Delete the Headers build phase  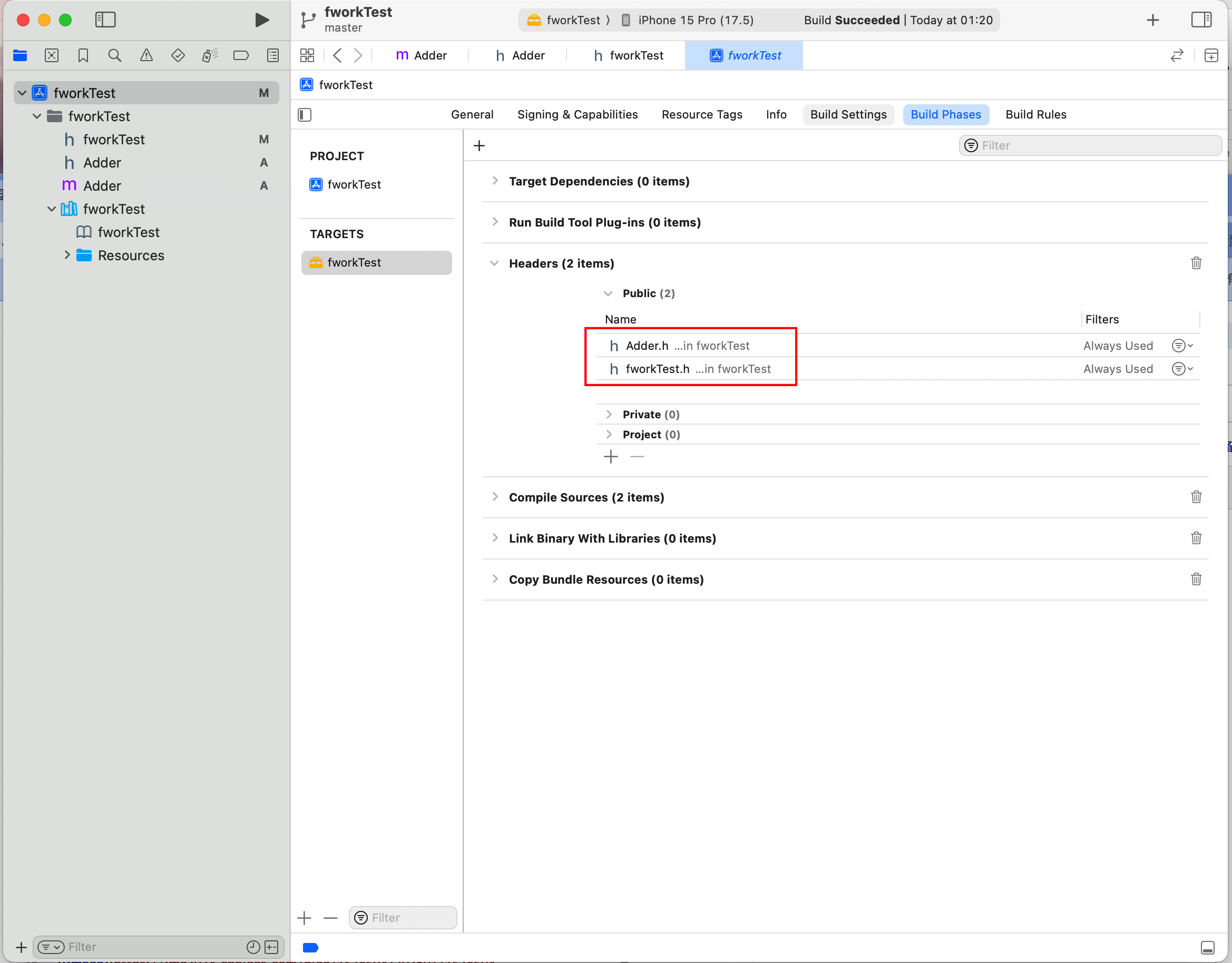tap(1196, 263)
